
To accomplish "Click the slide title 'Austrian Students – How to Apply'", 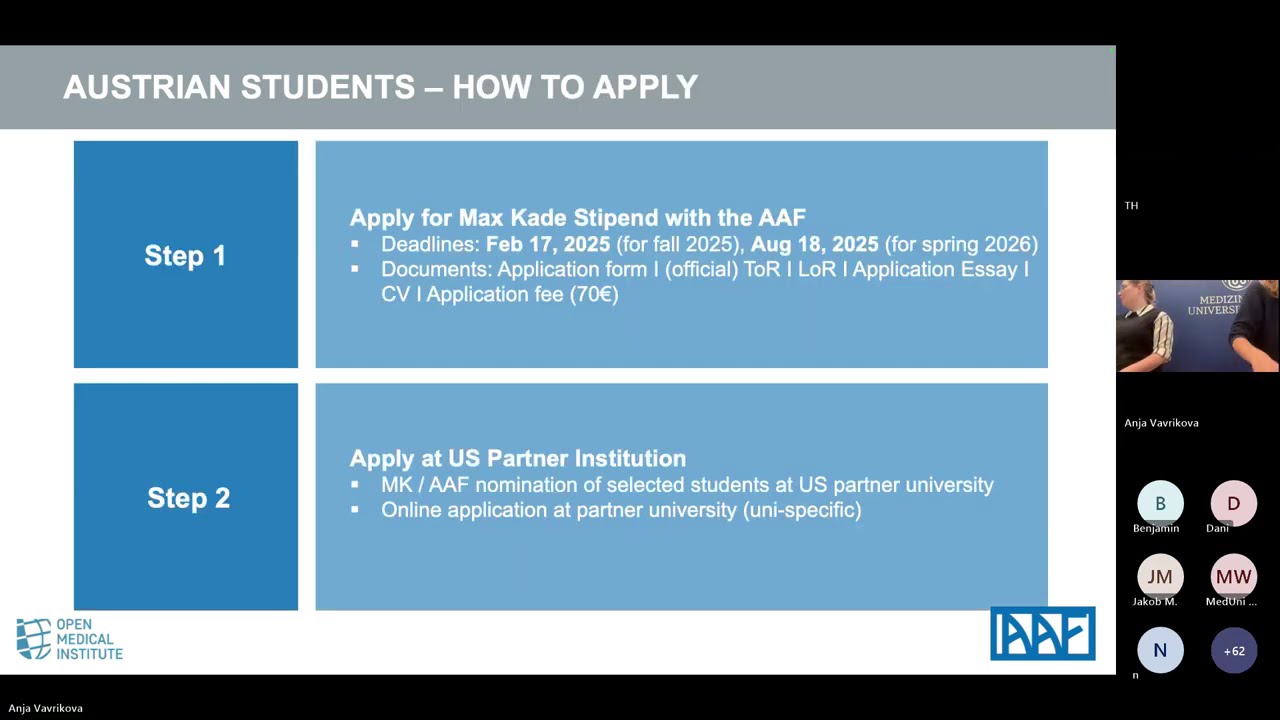I will pos(380,88).
